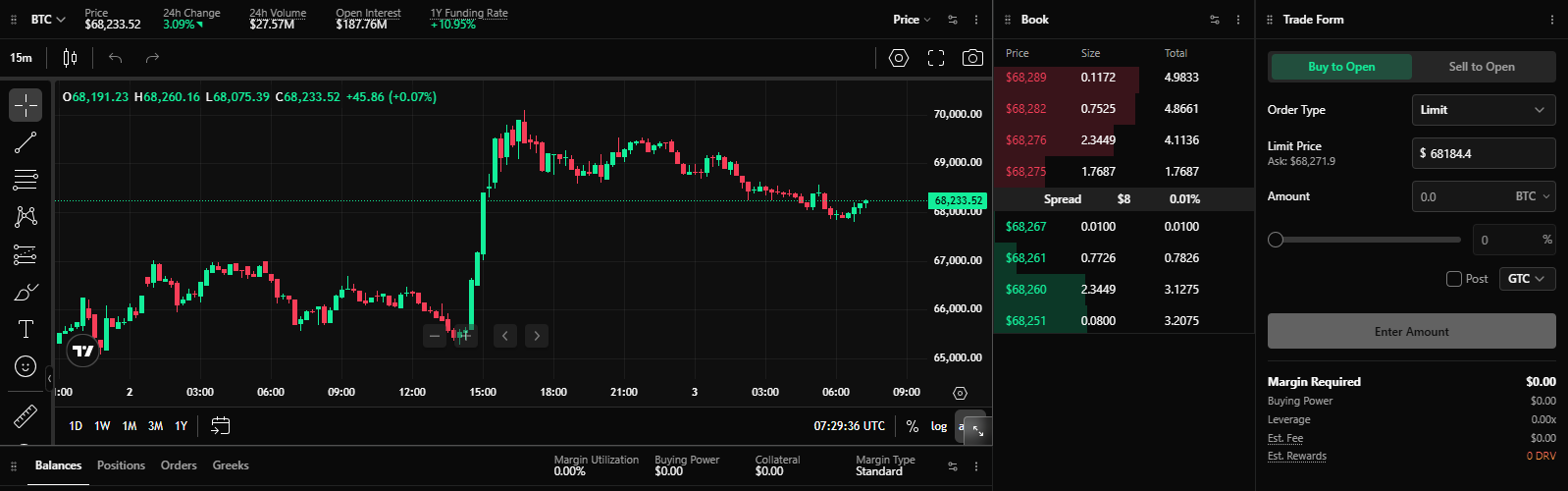The height and width of the screenshot is (491, 1568).
Task: Select Buy to Open side
Action: (1341, 67)
